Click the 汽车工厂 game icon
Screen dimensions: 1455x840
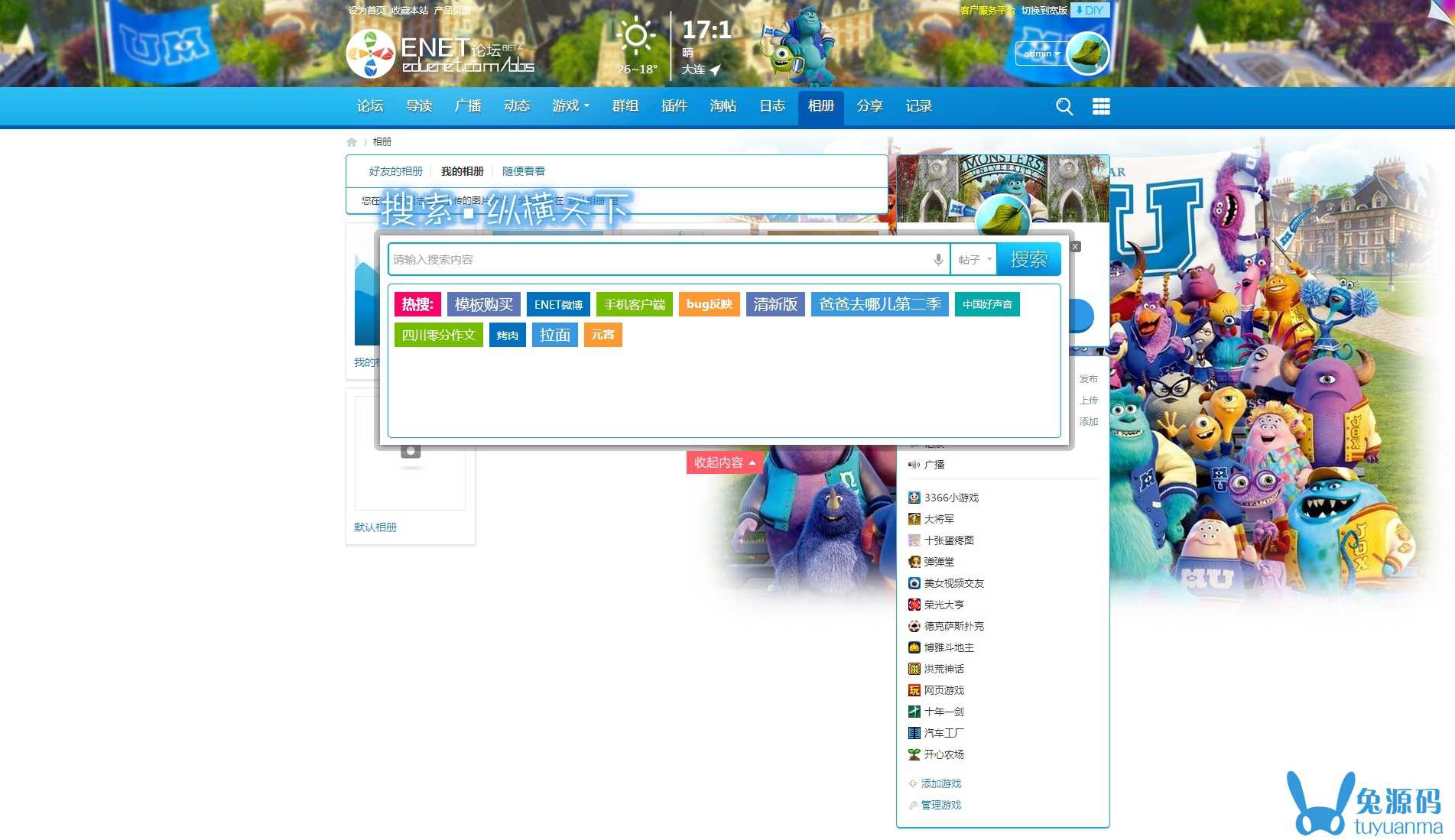(914, 733)
